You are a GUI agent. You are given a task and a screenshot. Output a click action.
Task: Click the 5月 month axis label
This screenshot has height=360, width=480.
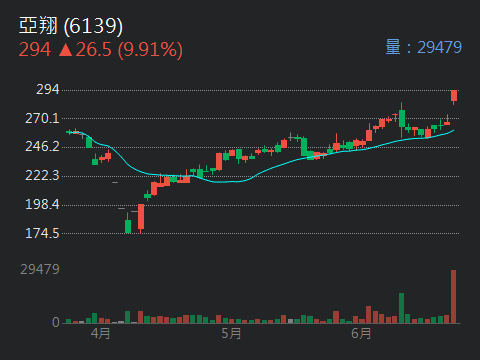[231, 333]
